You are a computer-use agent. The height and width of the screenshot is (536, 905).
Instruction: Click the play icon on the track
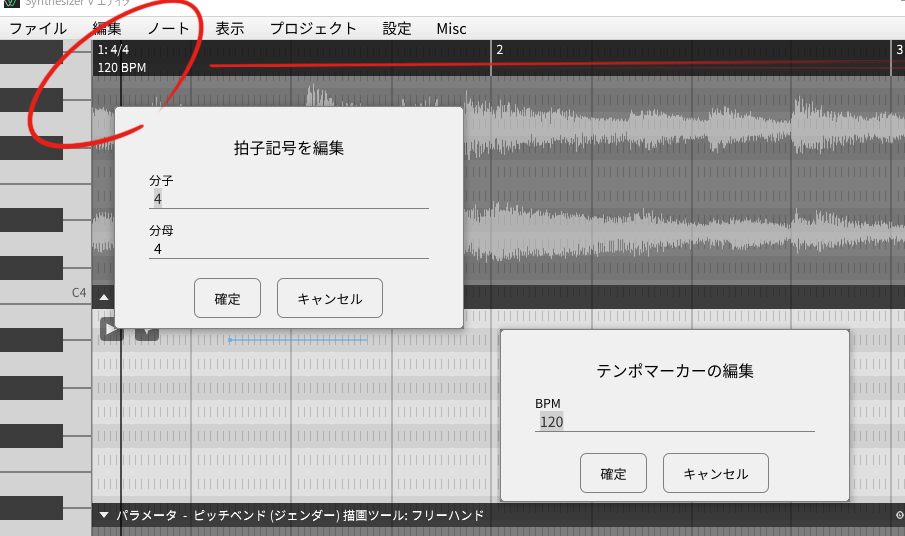click(111, 329)
